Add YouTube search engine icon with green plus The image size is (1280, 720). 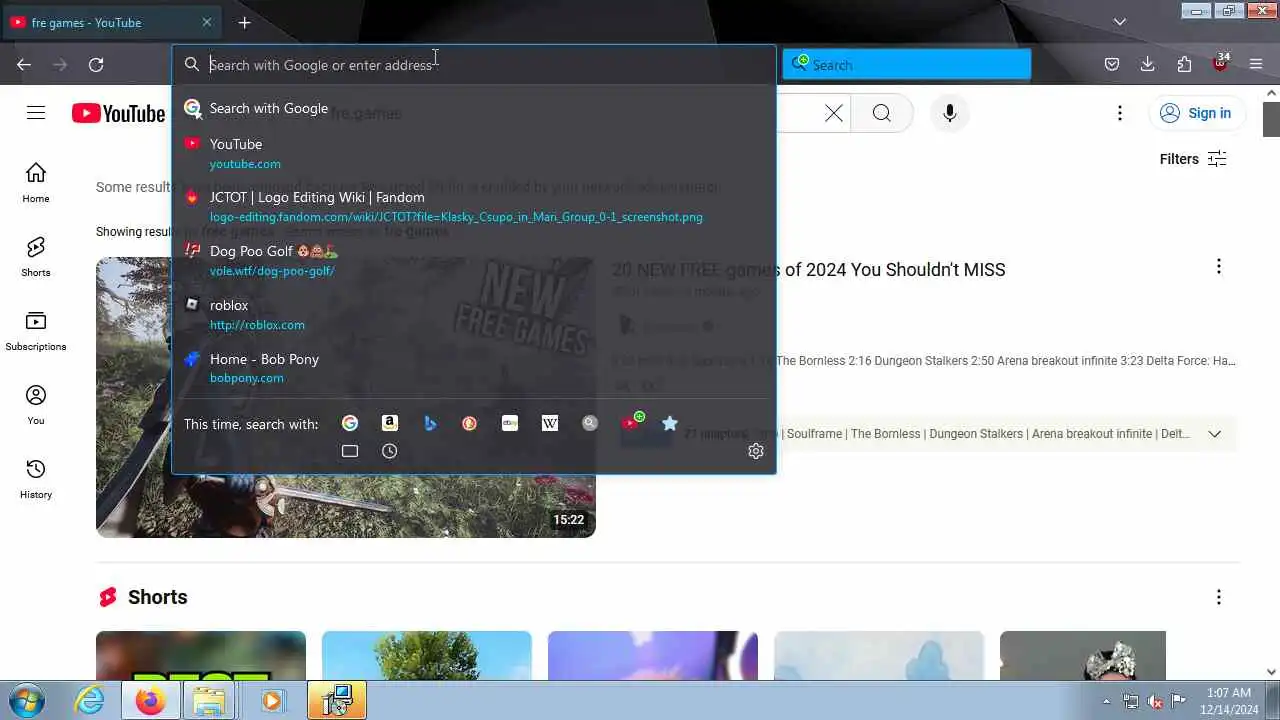[x=632, y=422]
